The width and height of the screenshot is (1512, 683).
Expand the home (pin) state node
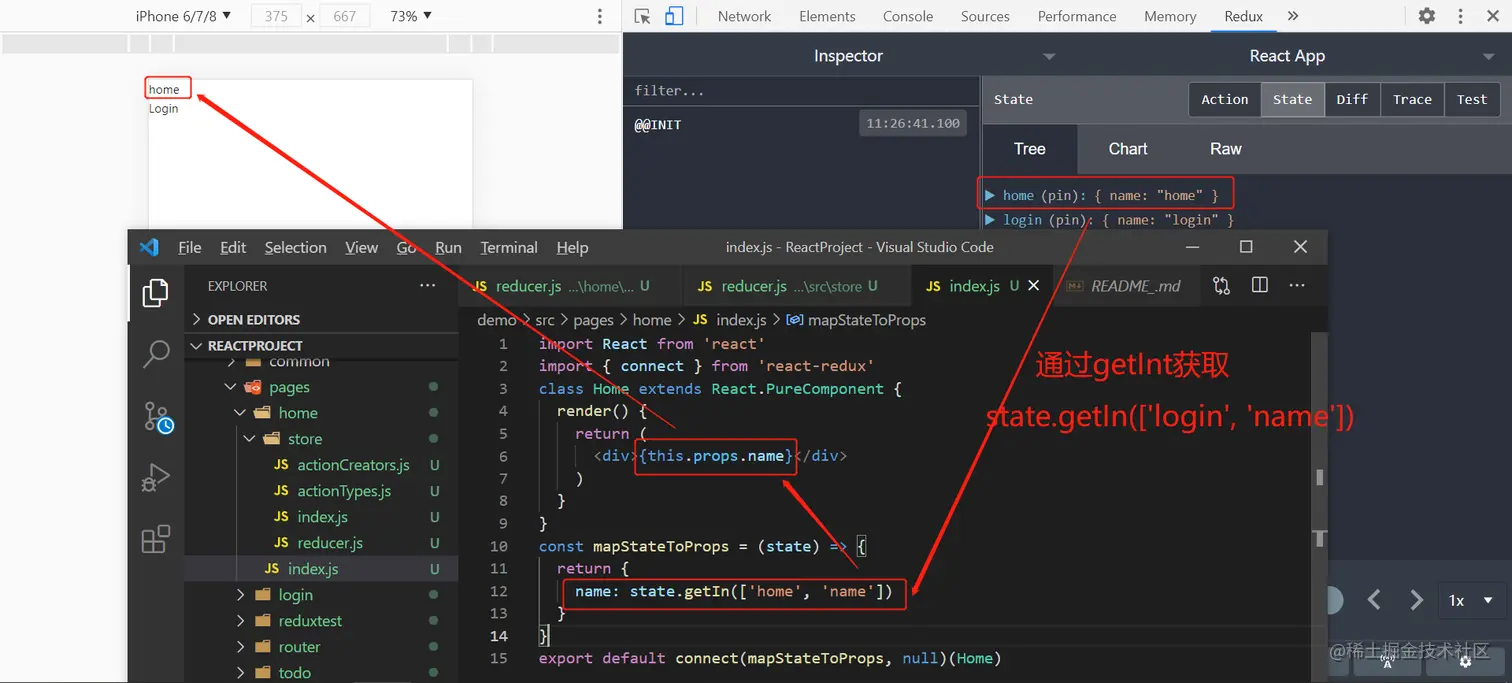click(991, 195)
